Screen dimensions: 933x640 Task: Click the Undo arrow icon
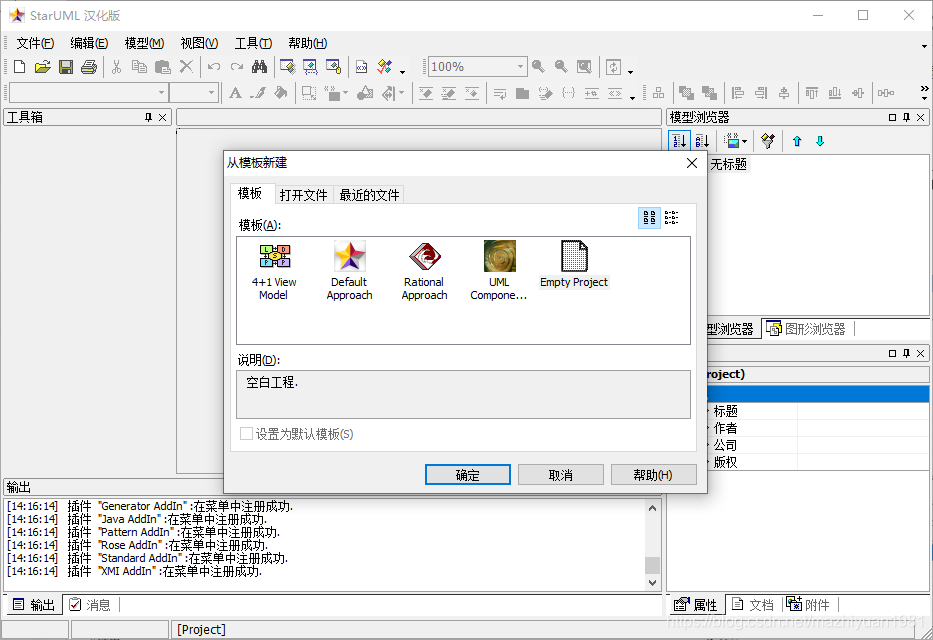[x=214, y=67]
